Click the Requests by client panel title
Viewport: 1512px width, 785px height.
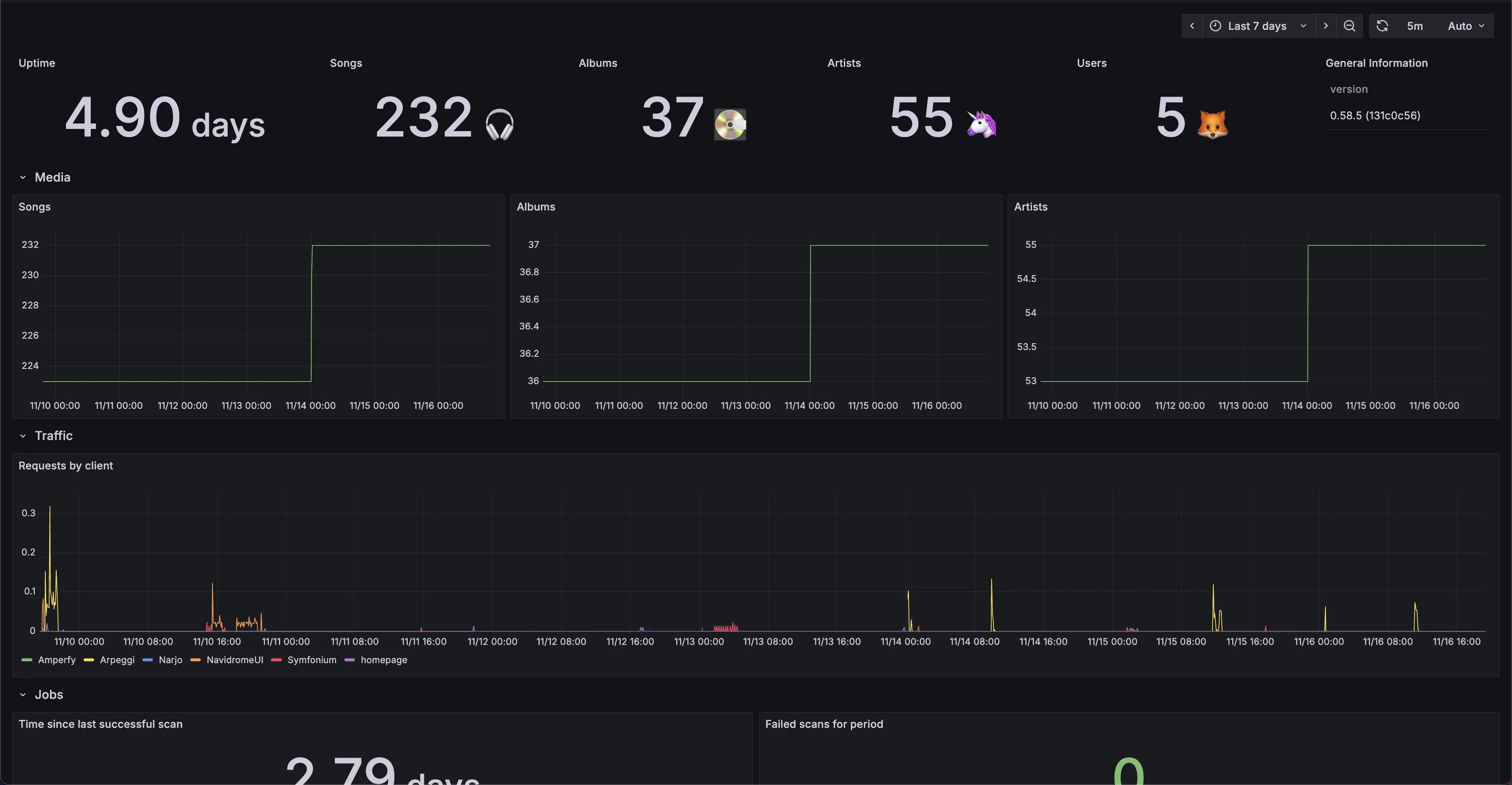(x=66, y=466)
